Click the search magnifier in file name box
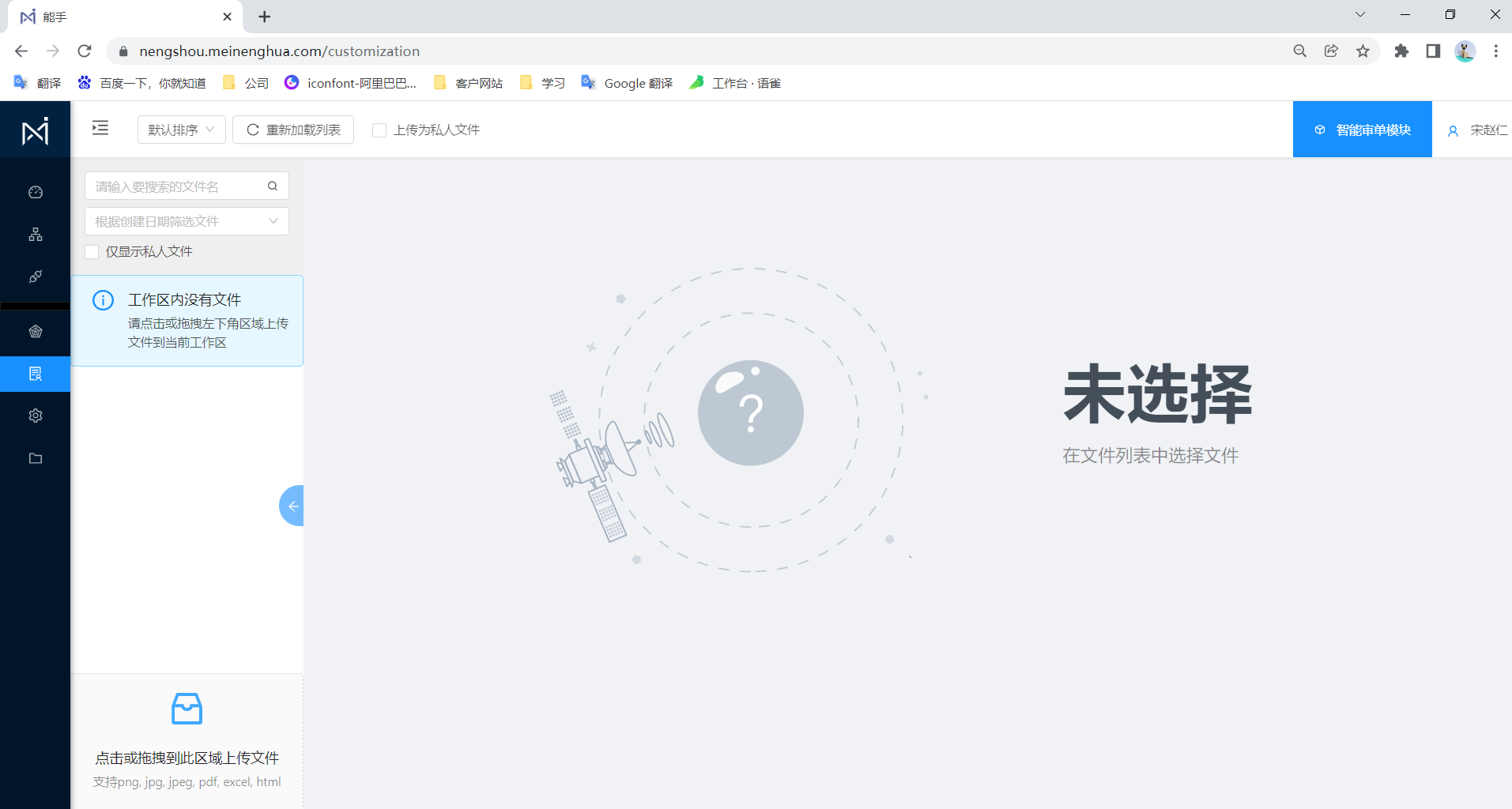 click(x=273, y=186)
